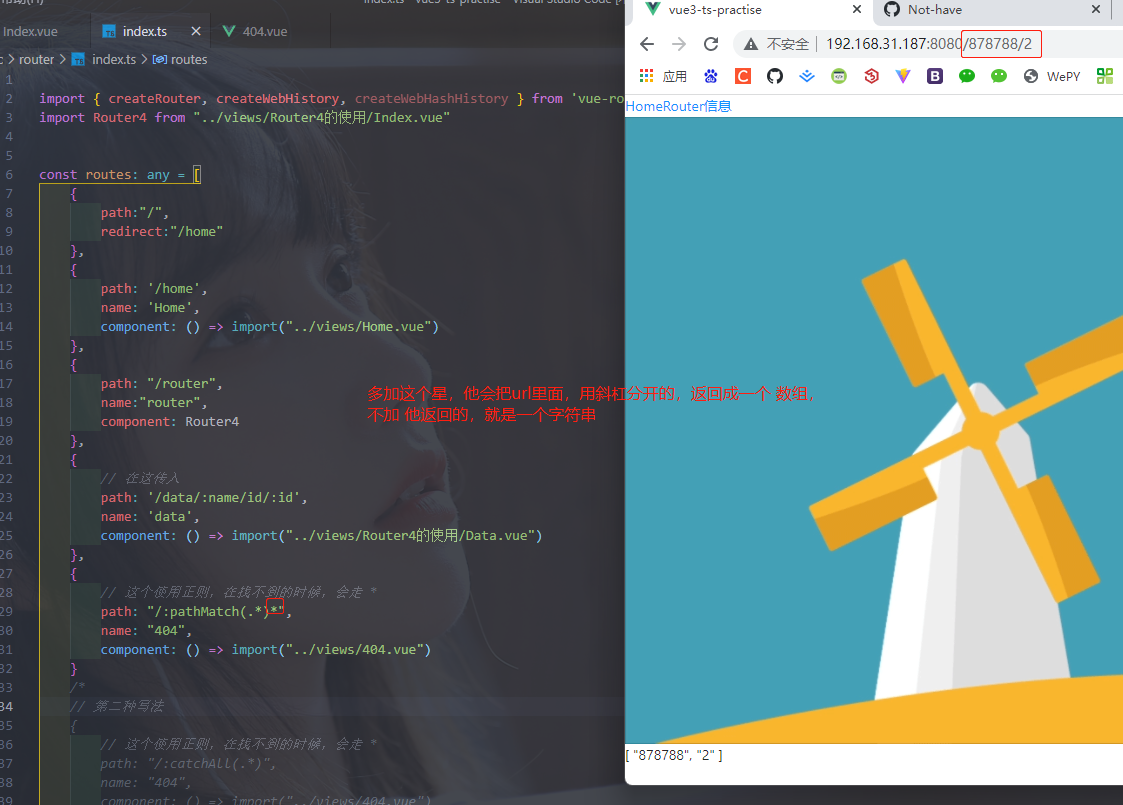Screen dimensions: 1123x805
Task: Open the GitHub bookmark icon
Action: pos(774,76)
